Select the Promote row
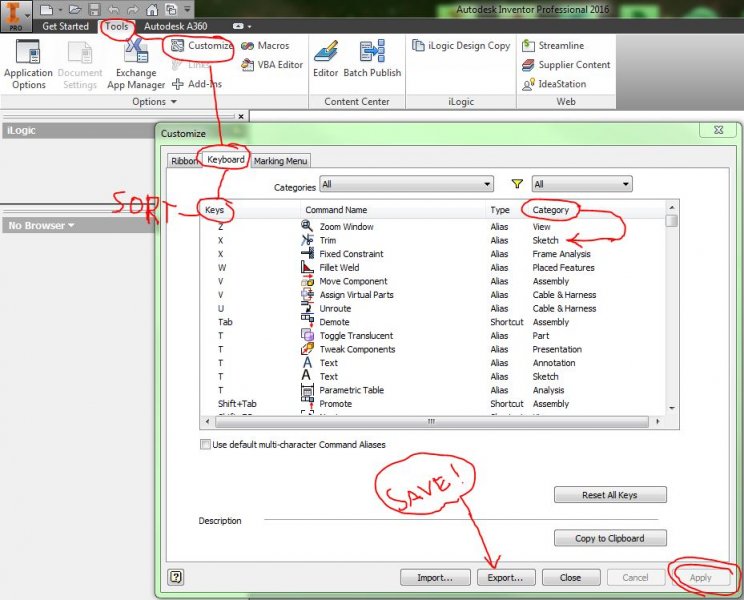The width and height of the screenshot is (744, 600). coord(433,404)
